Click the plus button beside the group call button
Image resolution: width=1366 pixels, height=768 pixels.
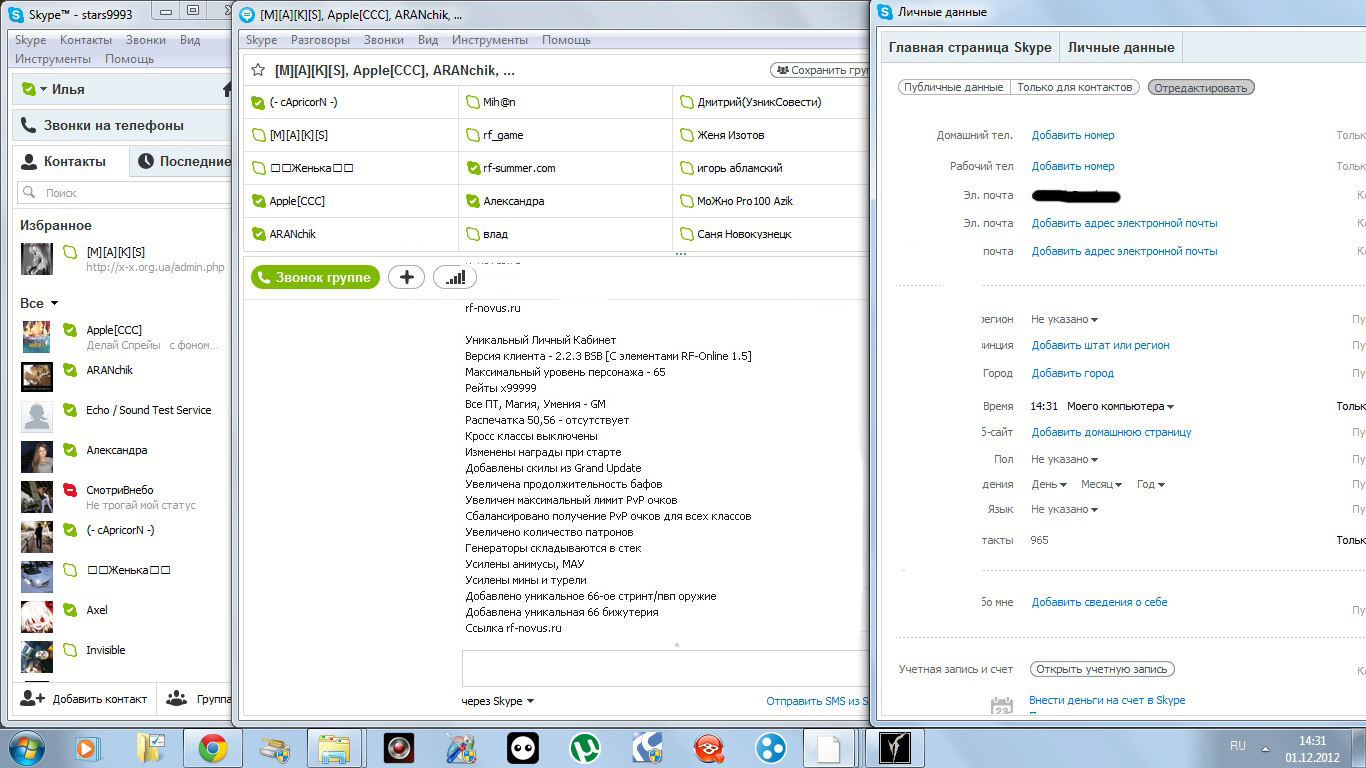click(406, 278)
